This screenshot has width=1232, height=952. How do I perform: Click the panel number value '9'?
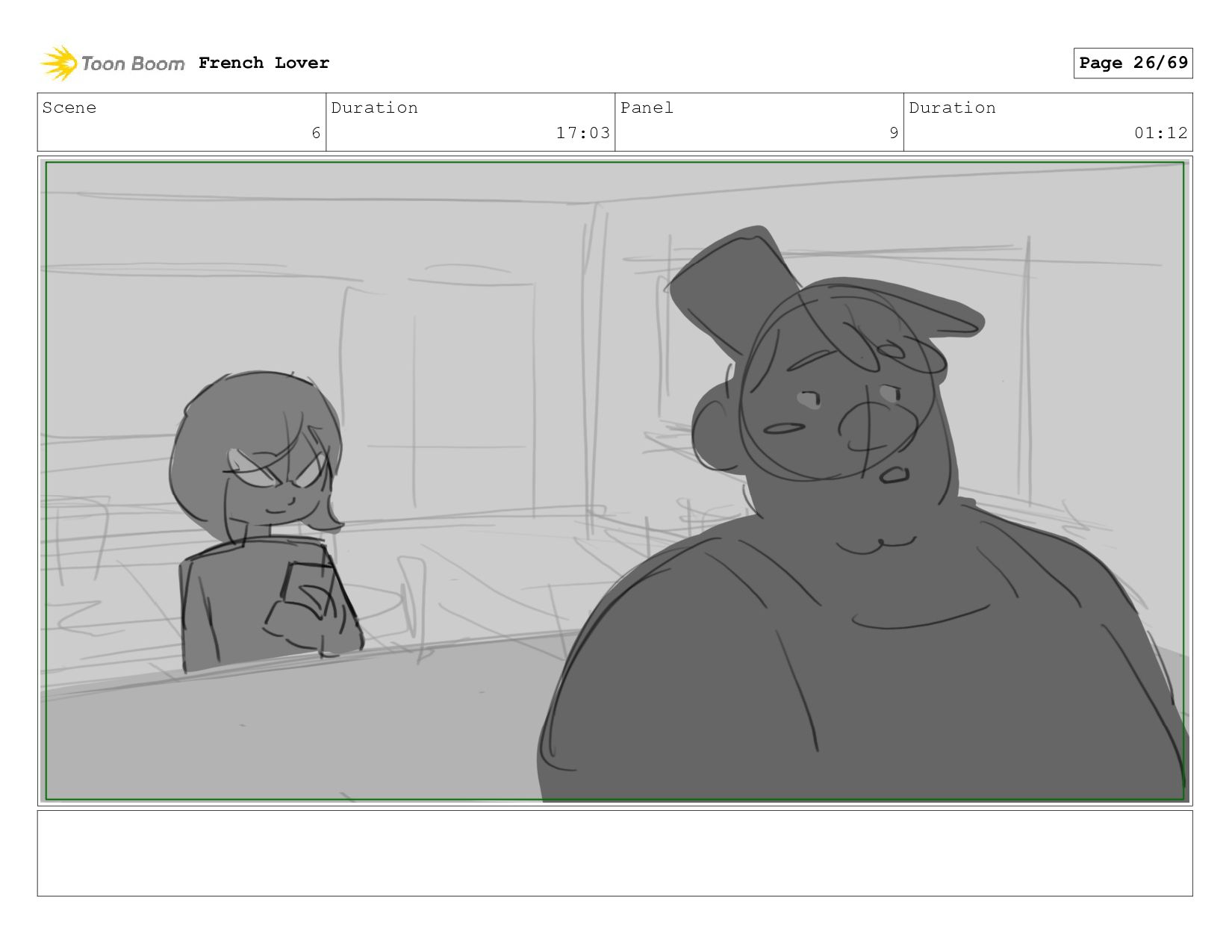[x=894, y=133]
